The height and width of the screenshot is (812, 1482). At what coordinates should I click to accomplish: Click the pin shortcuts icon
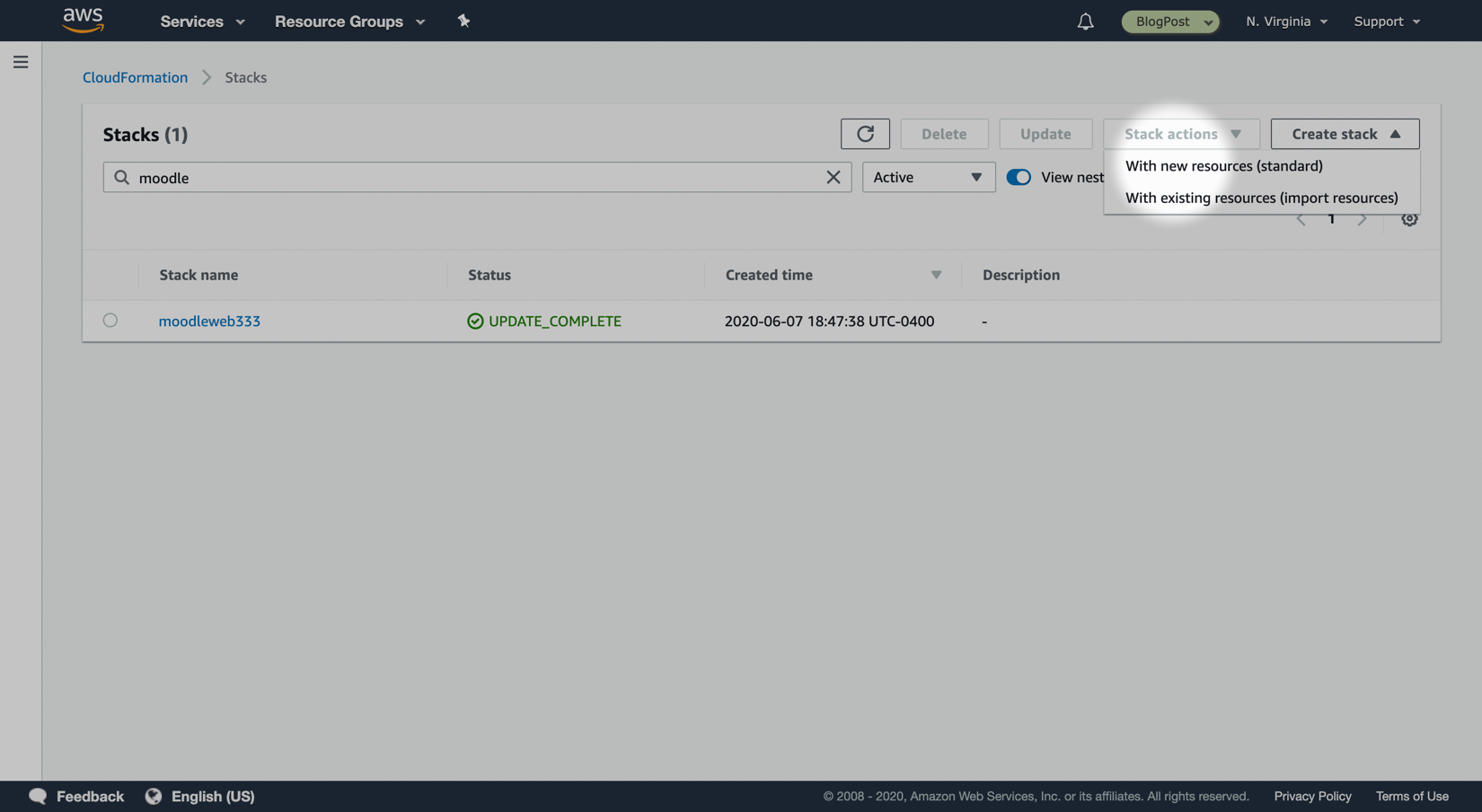point(463,21)
